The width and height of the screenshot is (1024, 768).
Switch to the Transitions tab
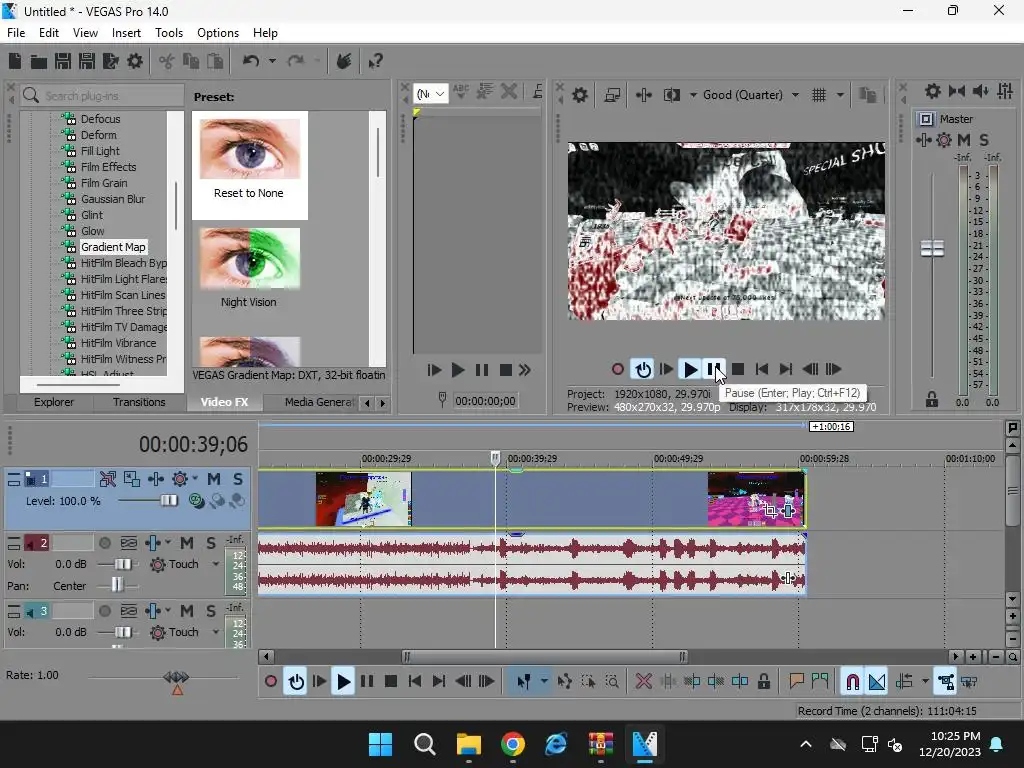(x=138, y=402)
